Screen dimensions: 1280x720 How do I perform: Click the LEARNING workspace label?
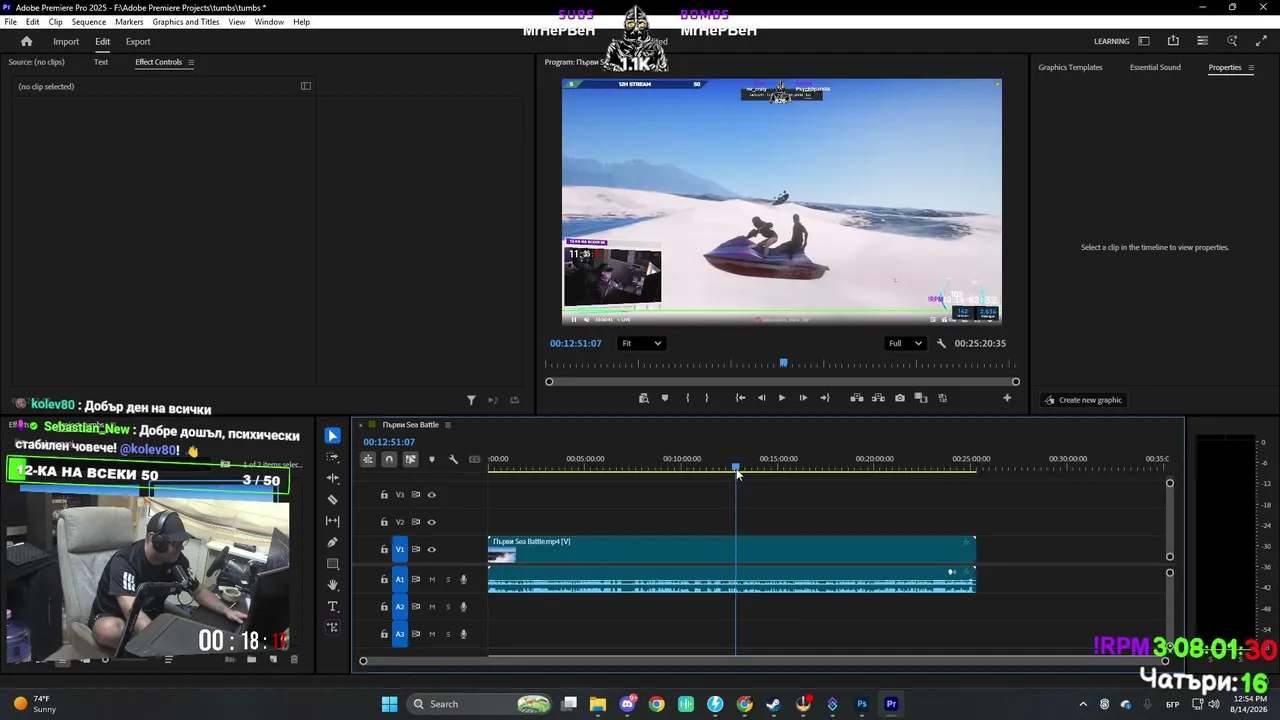1111,42
